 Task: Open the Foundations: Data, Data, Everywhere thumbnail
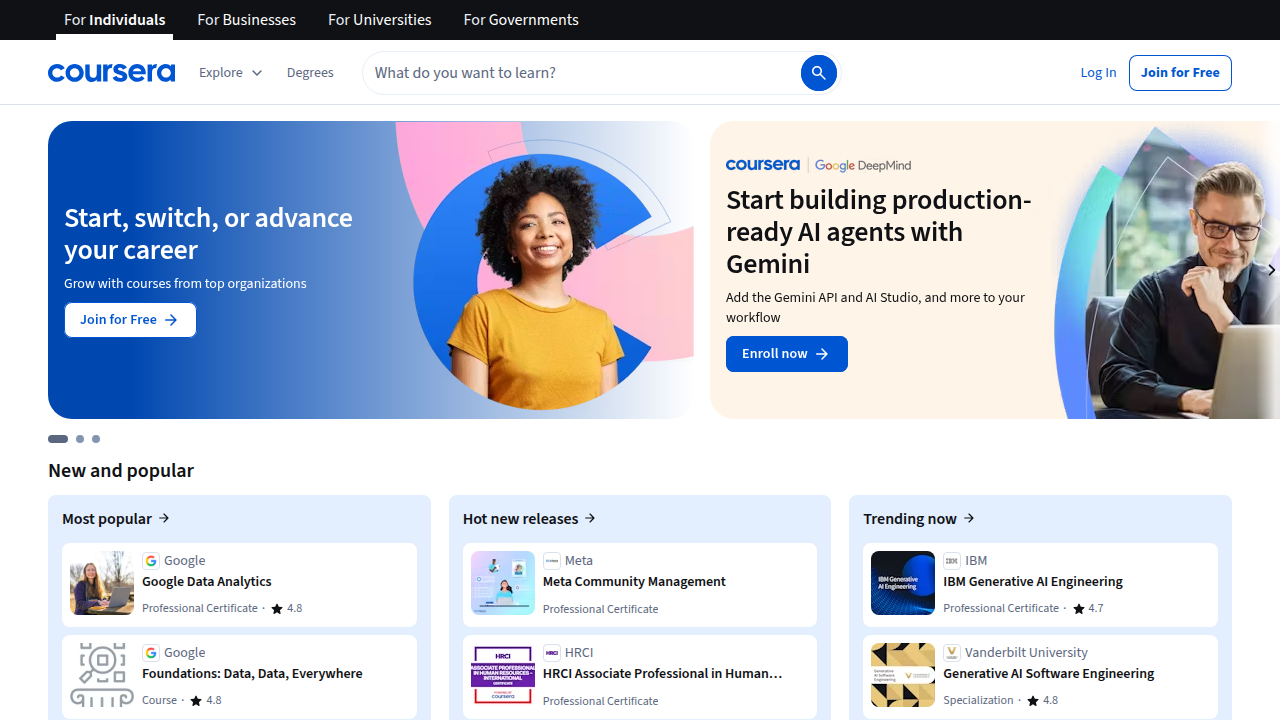[102, 675]
